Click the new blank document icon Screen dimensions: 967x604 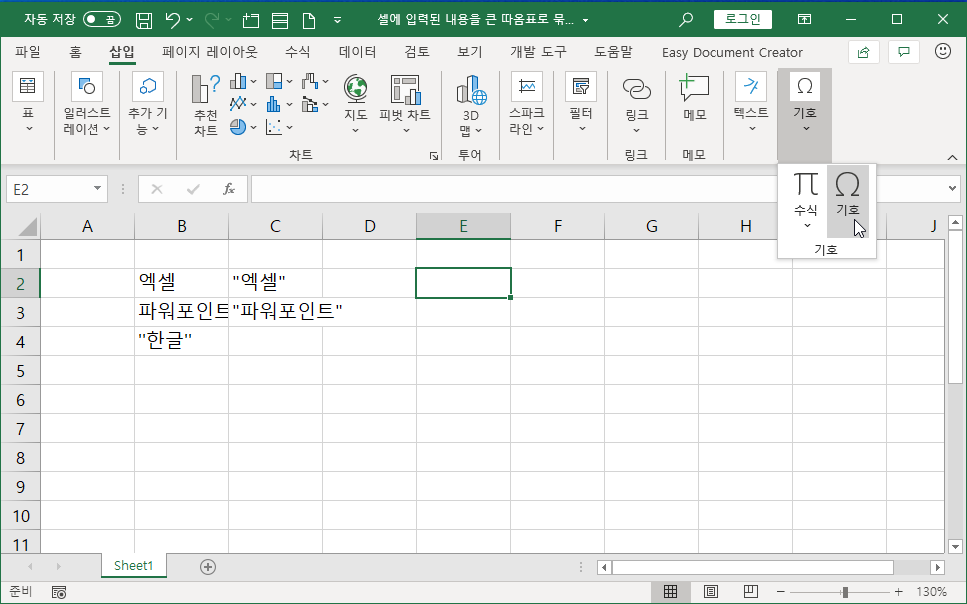click(x=309, y=20)
